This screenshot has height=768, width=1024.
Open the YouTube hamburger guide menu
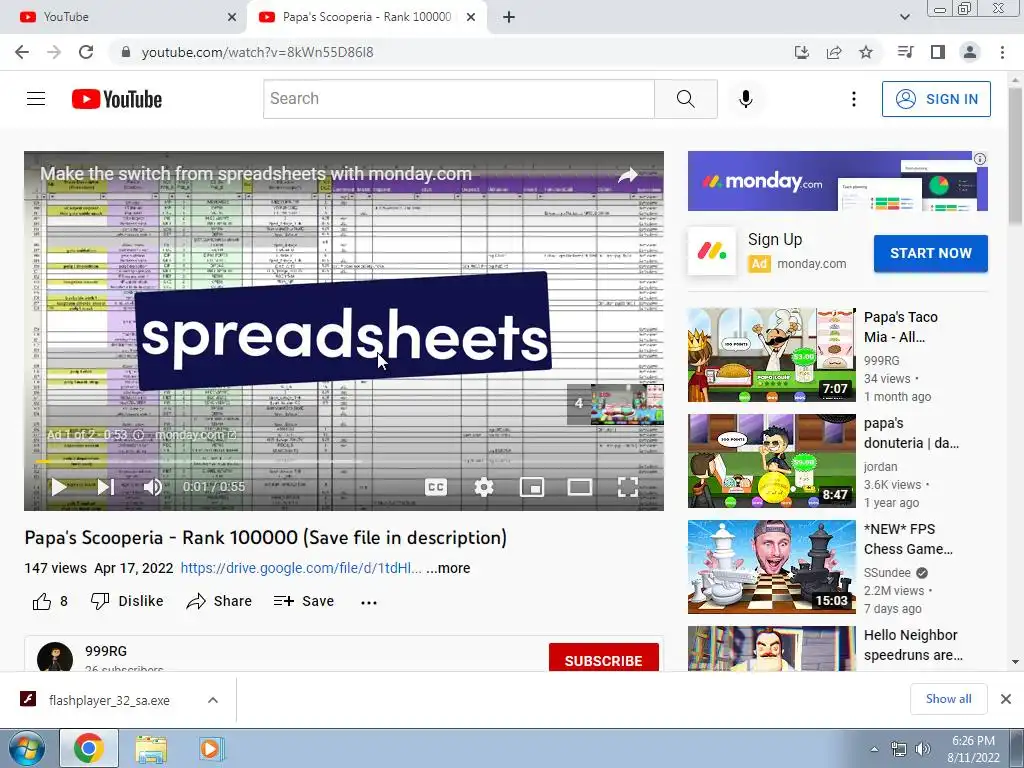click(36, 99)
